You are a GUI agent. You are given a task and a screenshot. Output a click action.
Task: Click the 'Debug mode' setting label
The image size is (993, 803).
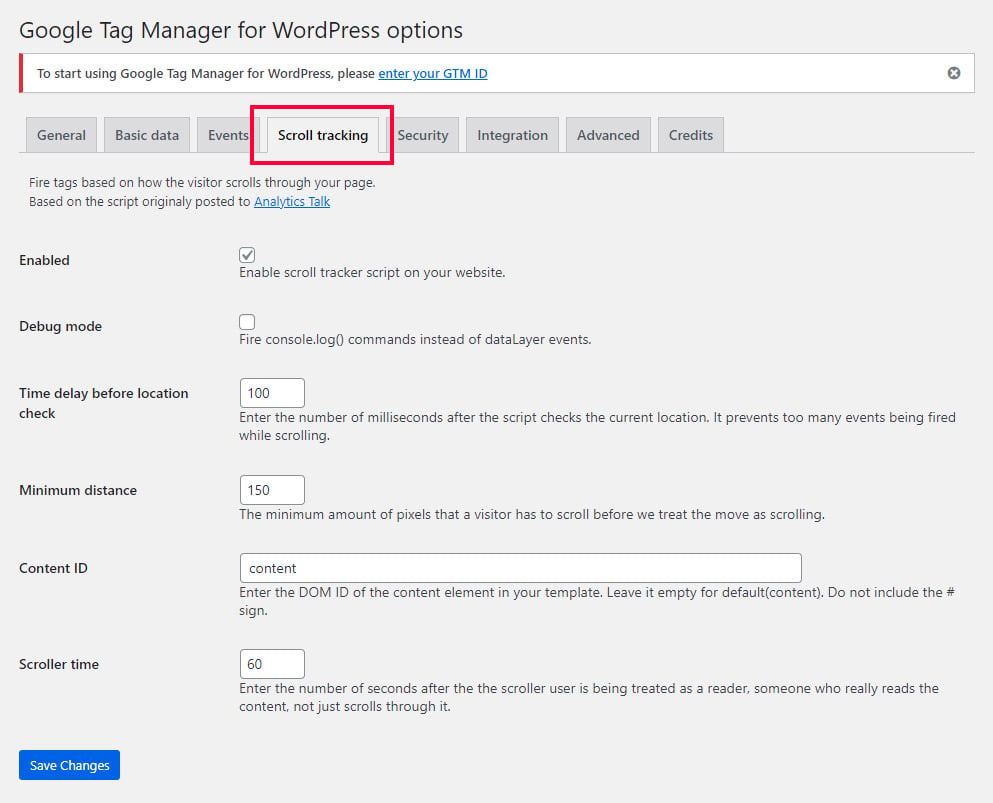(x=60, y=326)
